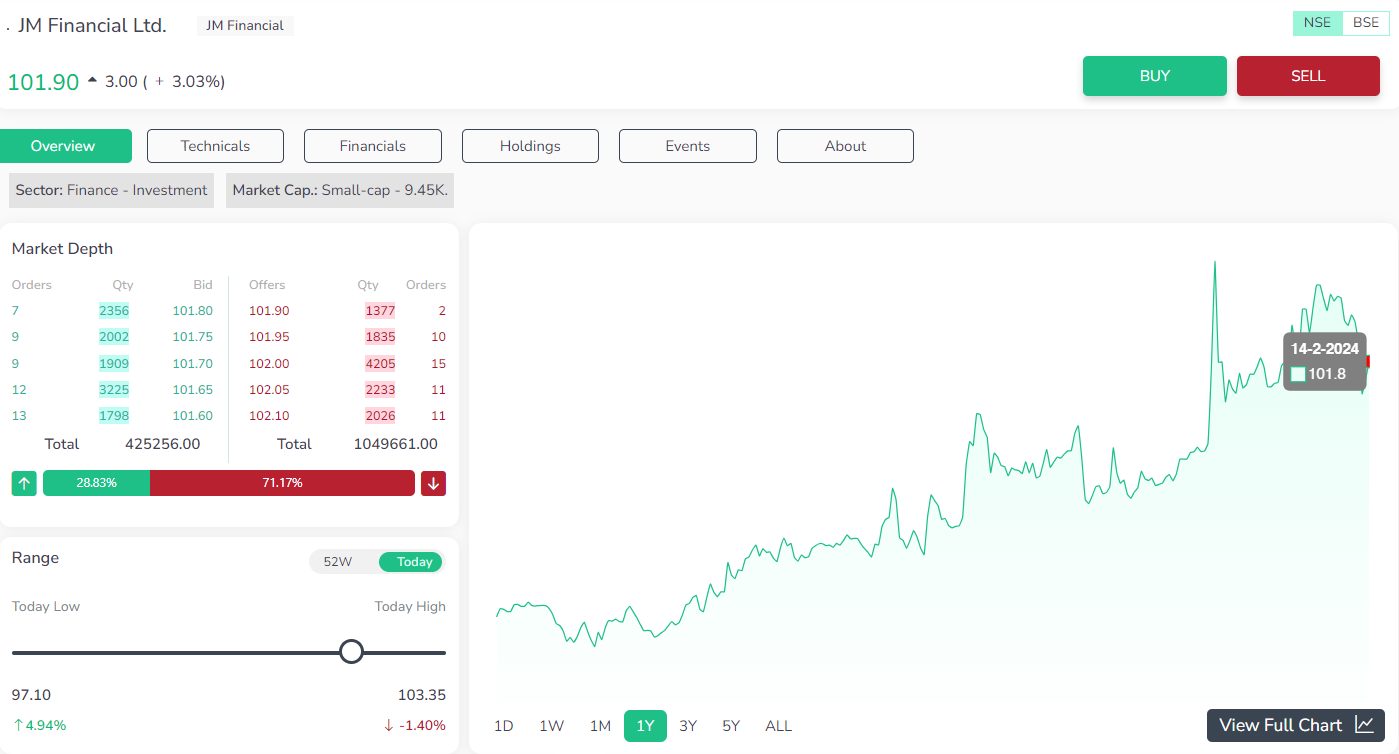Click offer price 101.90

coord(269,311)
